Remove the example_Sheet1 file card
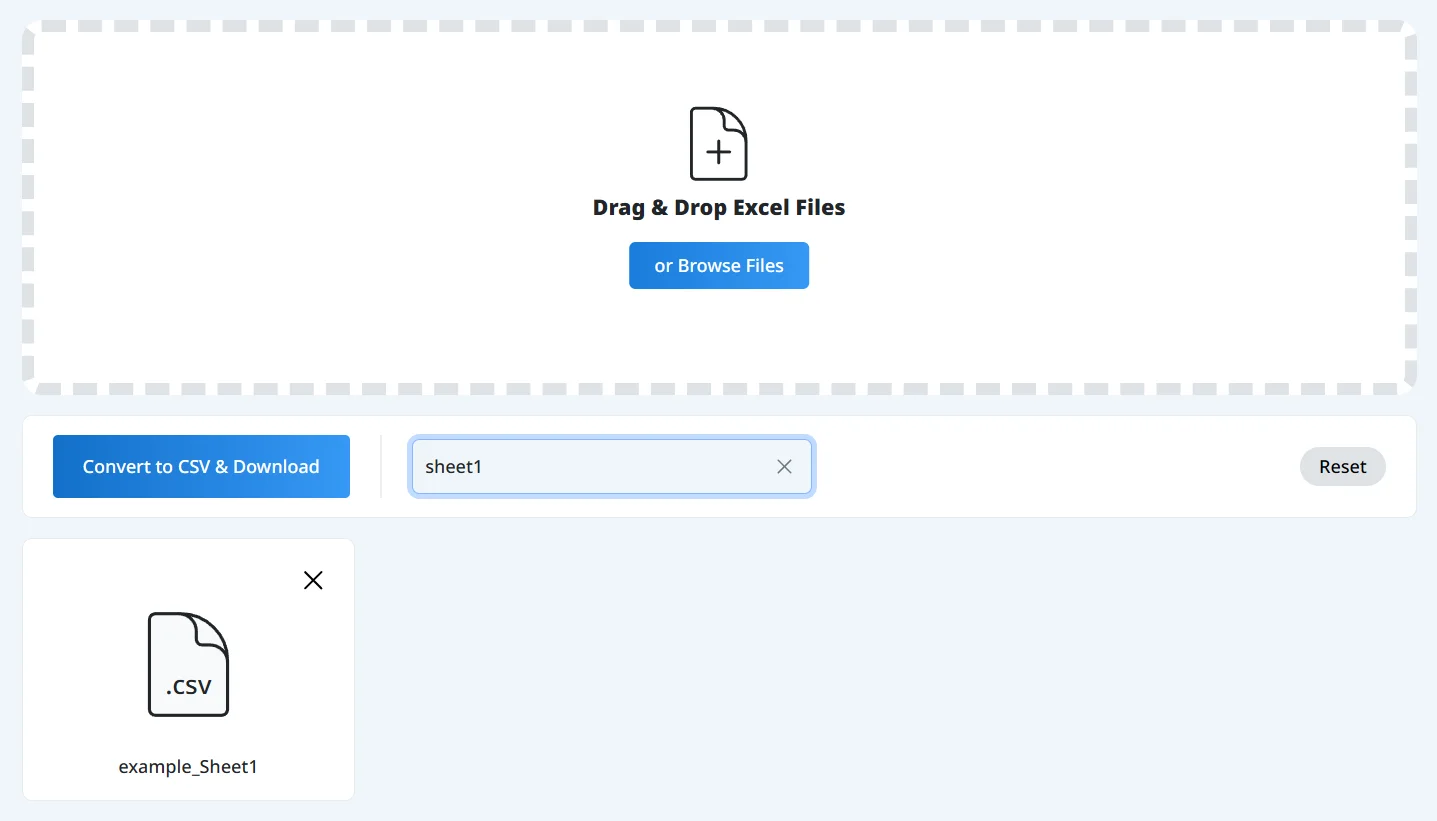The width and height of the screenshot is (1437, 821). (313, 580)
